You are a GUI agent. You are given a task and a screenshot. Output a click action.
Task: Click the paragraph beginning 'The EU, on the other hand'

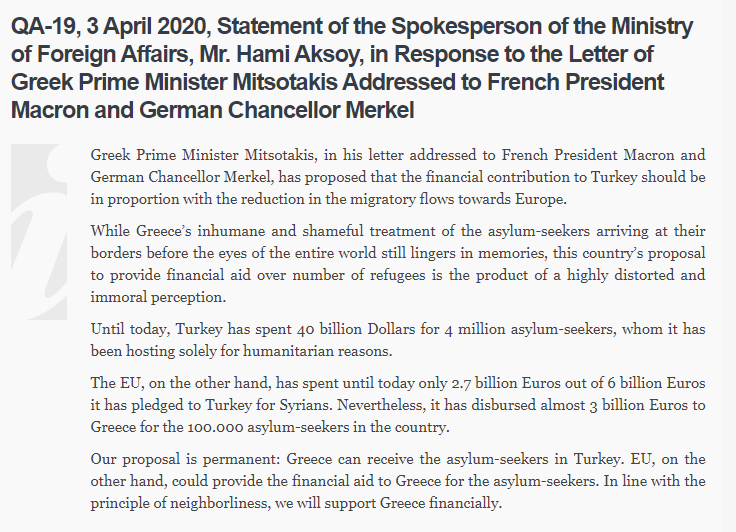point(398,405)
